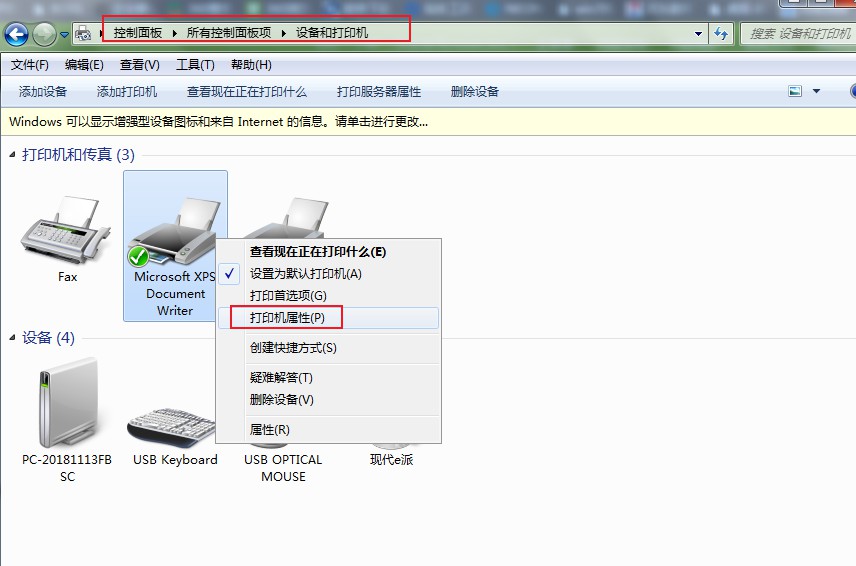The image size is (856, 566).
Task: Click the yellow Windows information bar
Action: (x=428, y=122)
